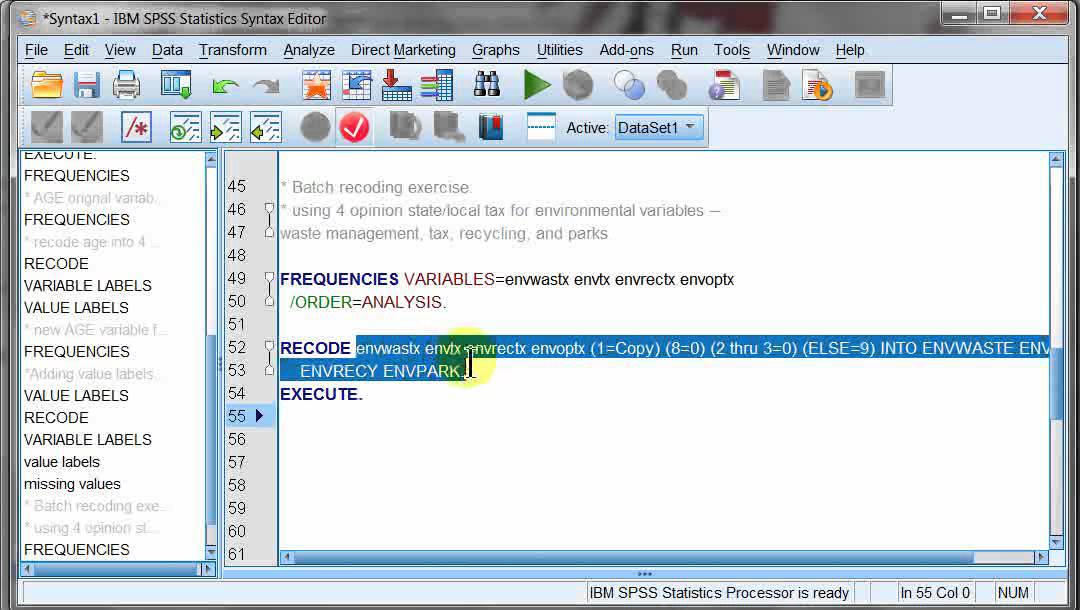Select 'Batch recoding exe...' navigation entry
Screen dimensions: 1080x610
(x=95, y=506)
